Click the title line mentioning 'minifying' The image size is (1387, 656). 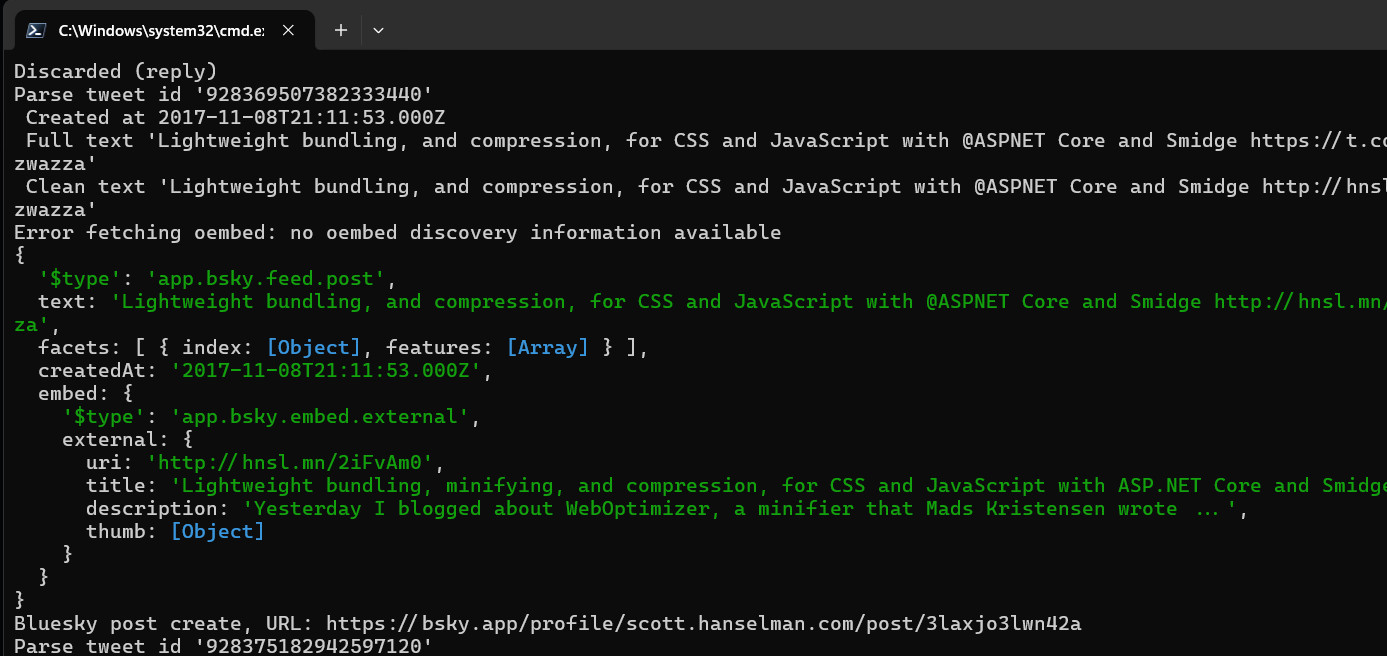coord(736,485)
